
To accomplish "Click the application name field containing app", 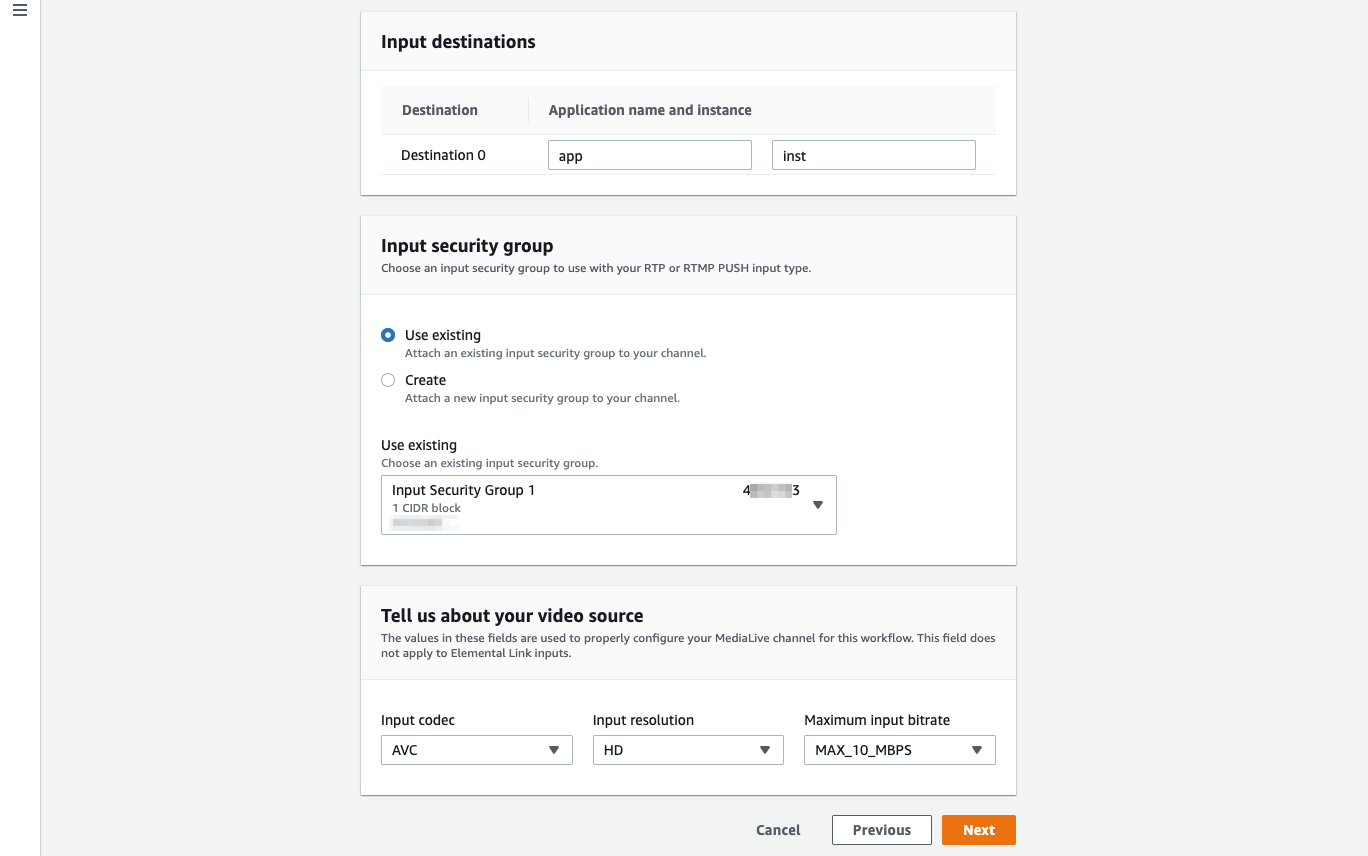I will click(649, 155).
